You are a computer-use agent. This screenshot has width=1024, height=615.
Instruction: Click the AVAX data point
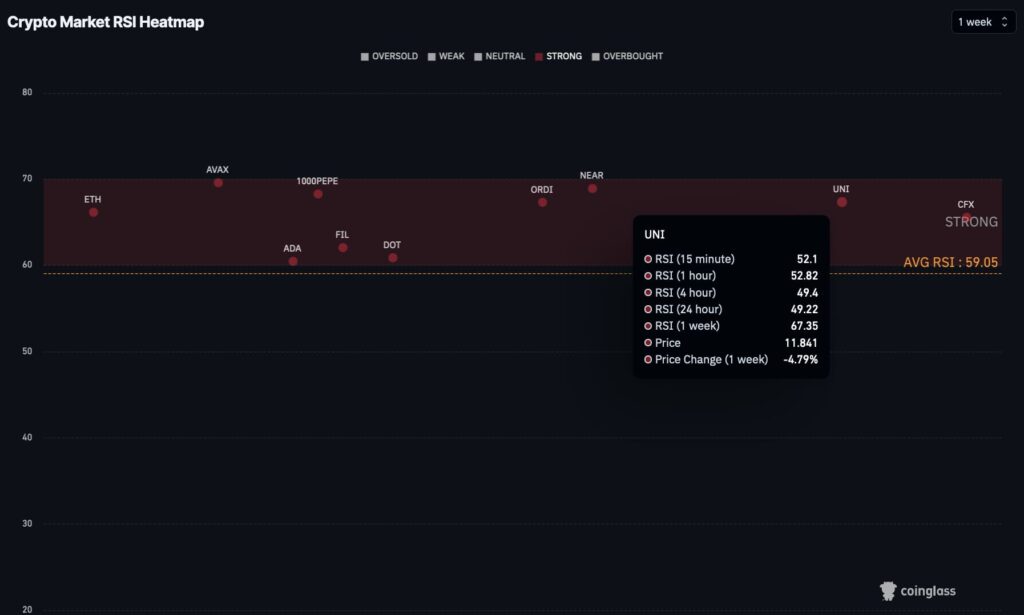pos(218,183)
